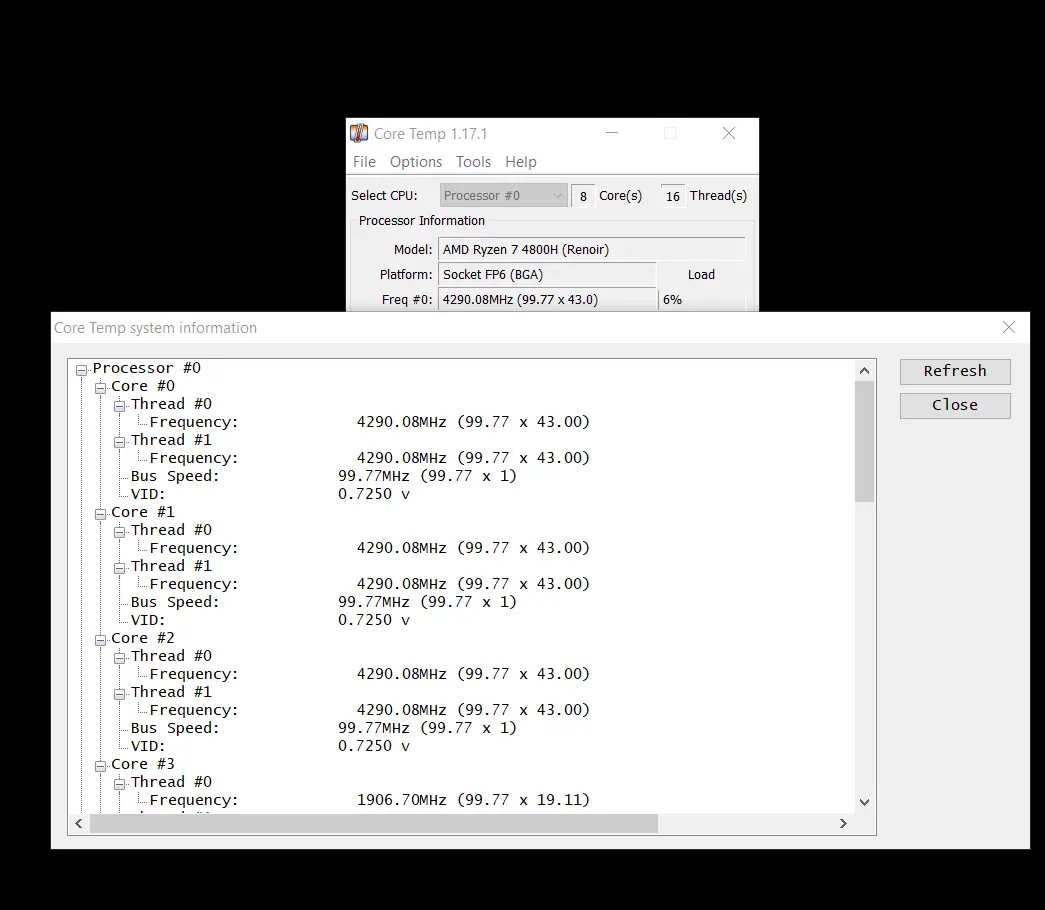1045x910 pixels.
Task: Select VID row under Core #2
Action: click(x=270, y=746)
